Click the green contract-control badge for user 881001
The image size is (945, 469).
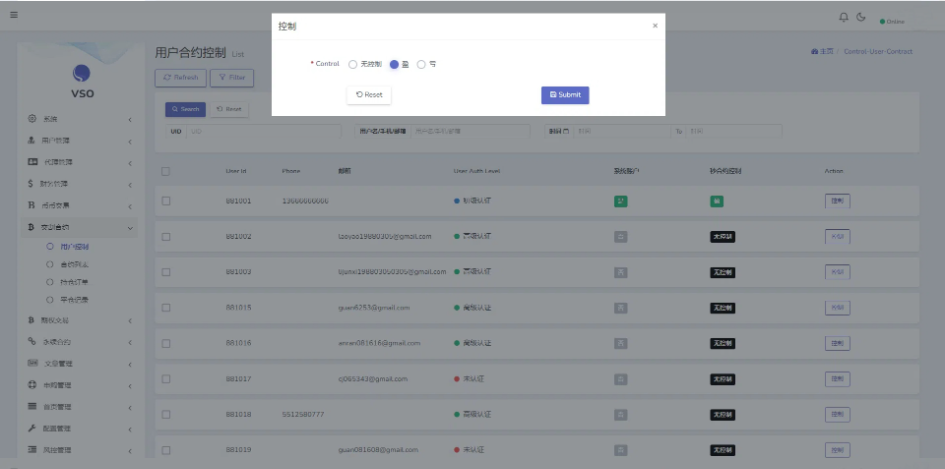pyautogui.click(x=717, y=201)
